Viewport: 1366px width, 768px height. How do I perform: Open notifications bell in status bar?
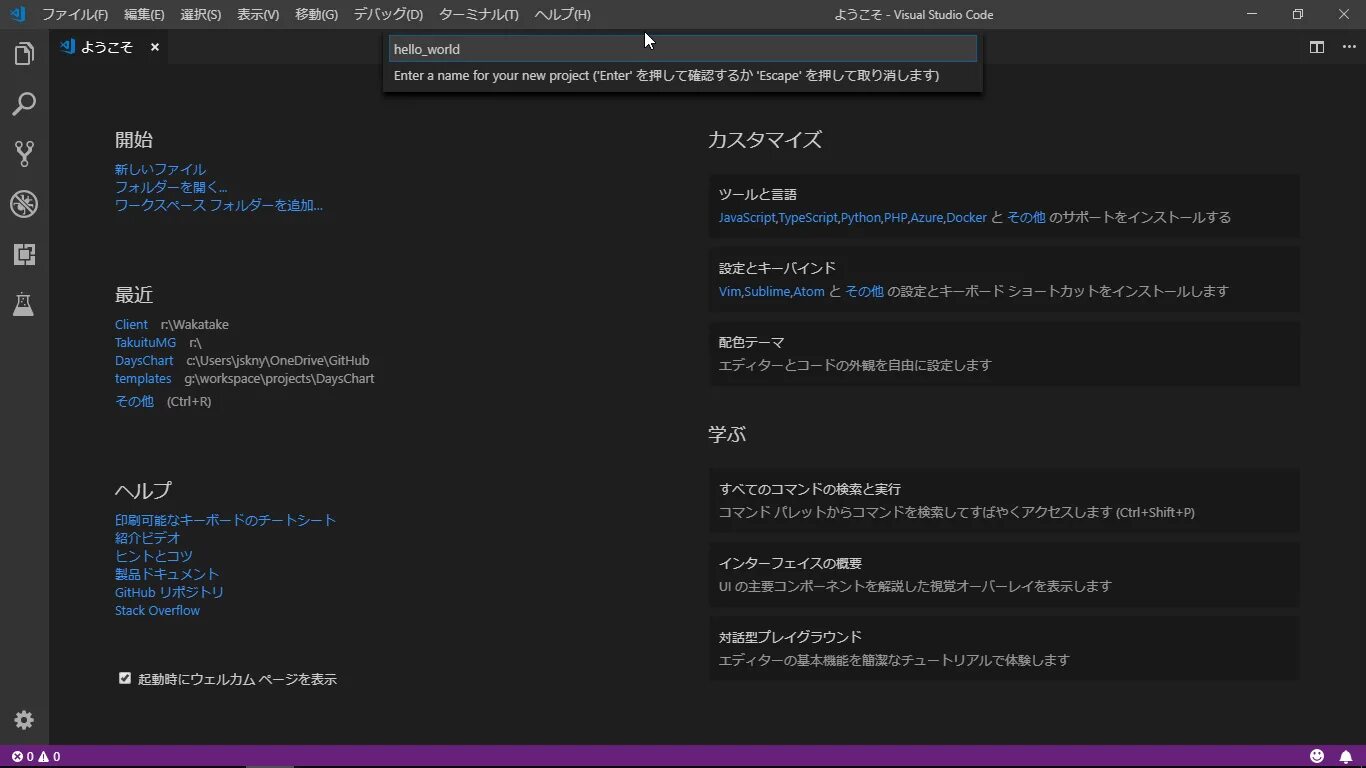pyautogui.click(x=1346, y=756)
